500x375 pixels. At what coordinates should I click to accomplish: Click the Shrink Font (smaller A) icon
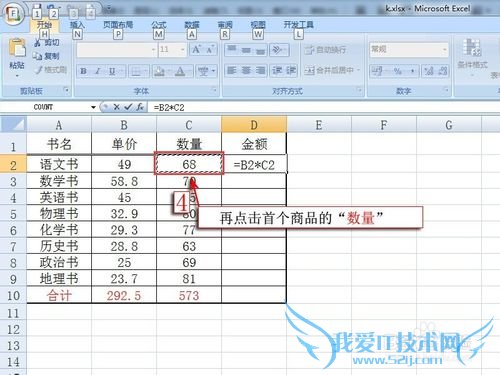tap(210, 50)
